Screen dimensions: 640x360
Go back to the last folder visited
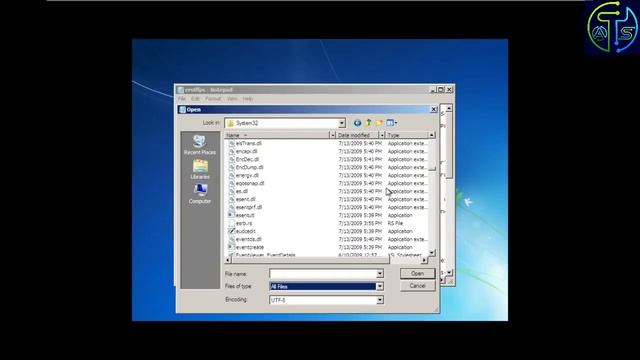pyautogui.click(x=357, y=123)
